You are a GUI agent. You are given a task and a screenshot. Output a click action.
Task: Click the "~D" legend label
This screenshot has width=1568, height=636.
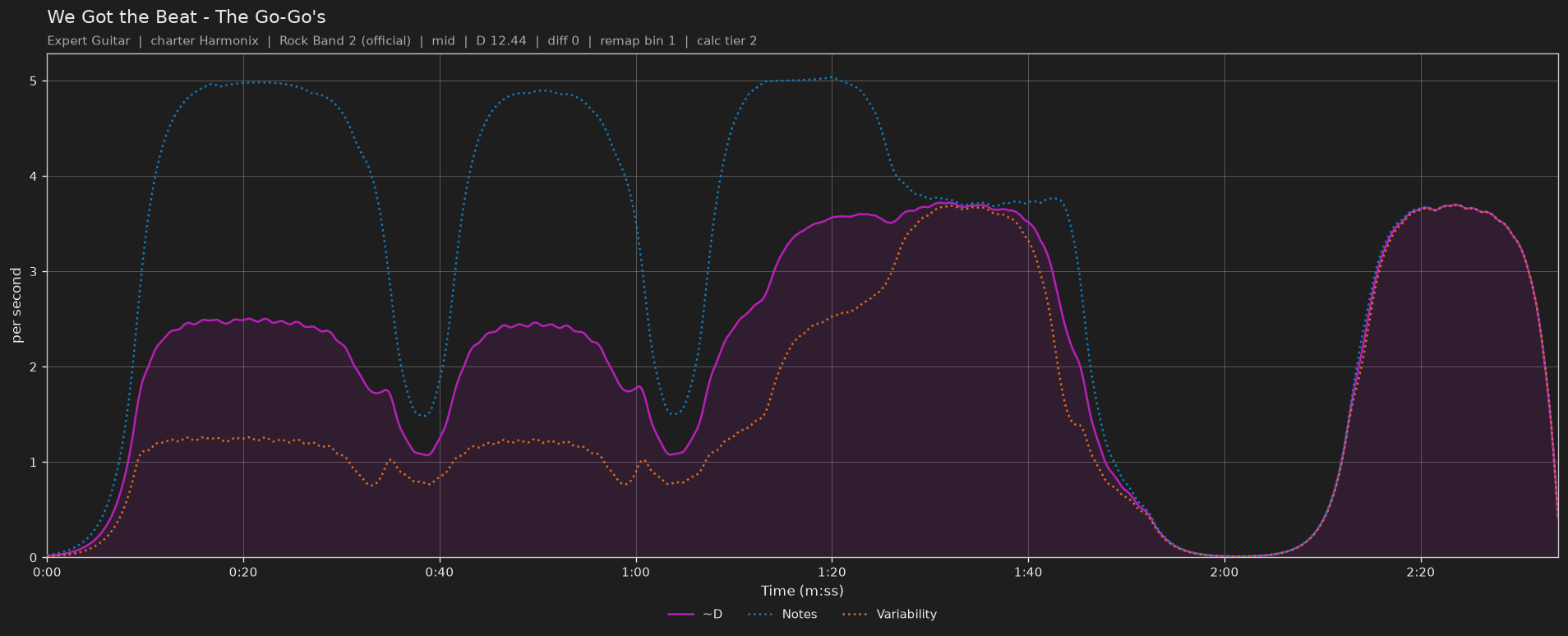[x=713, y=615]
